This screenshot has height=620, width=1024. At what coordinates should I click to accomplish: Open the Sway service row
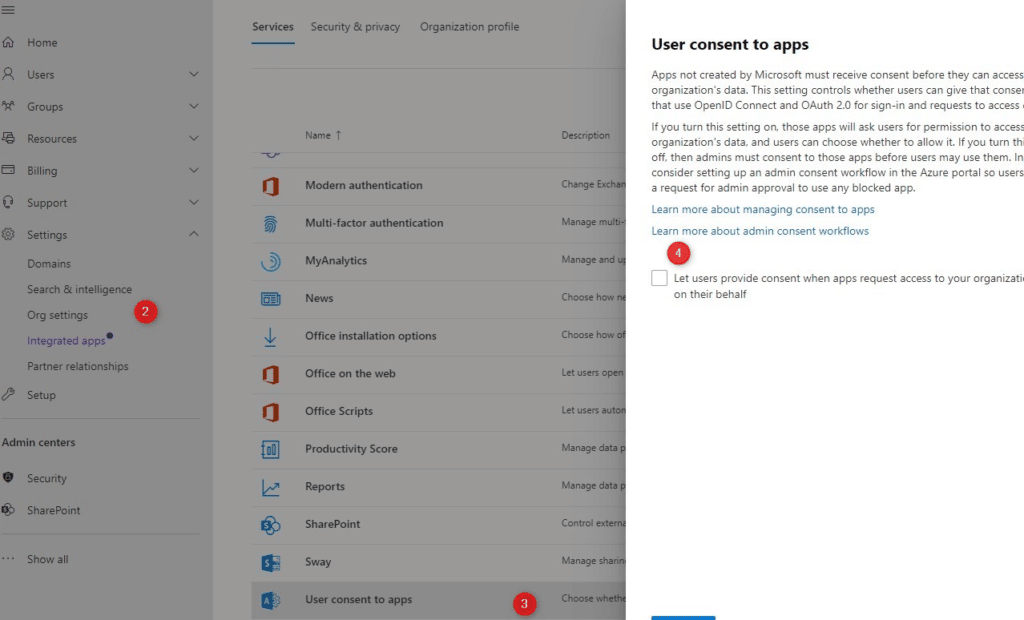click(x=439, y=563)
